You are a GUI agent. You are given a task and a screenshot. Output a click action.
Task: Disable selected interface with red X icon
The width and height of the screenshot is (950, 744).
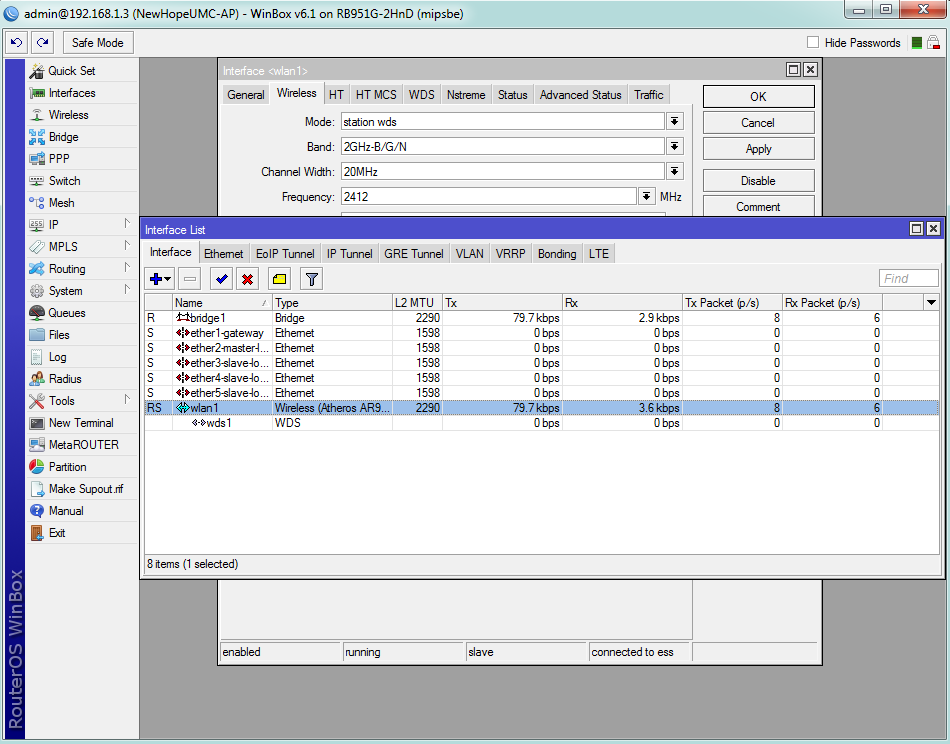point(249,278)
